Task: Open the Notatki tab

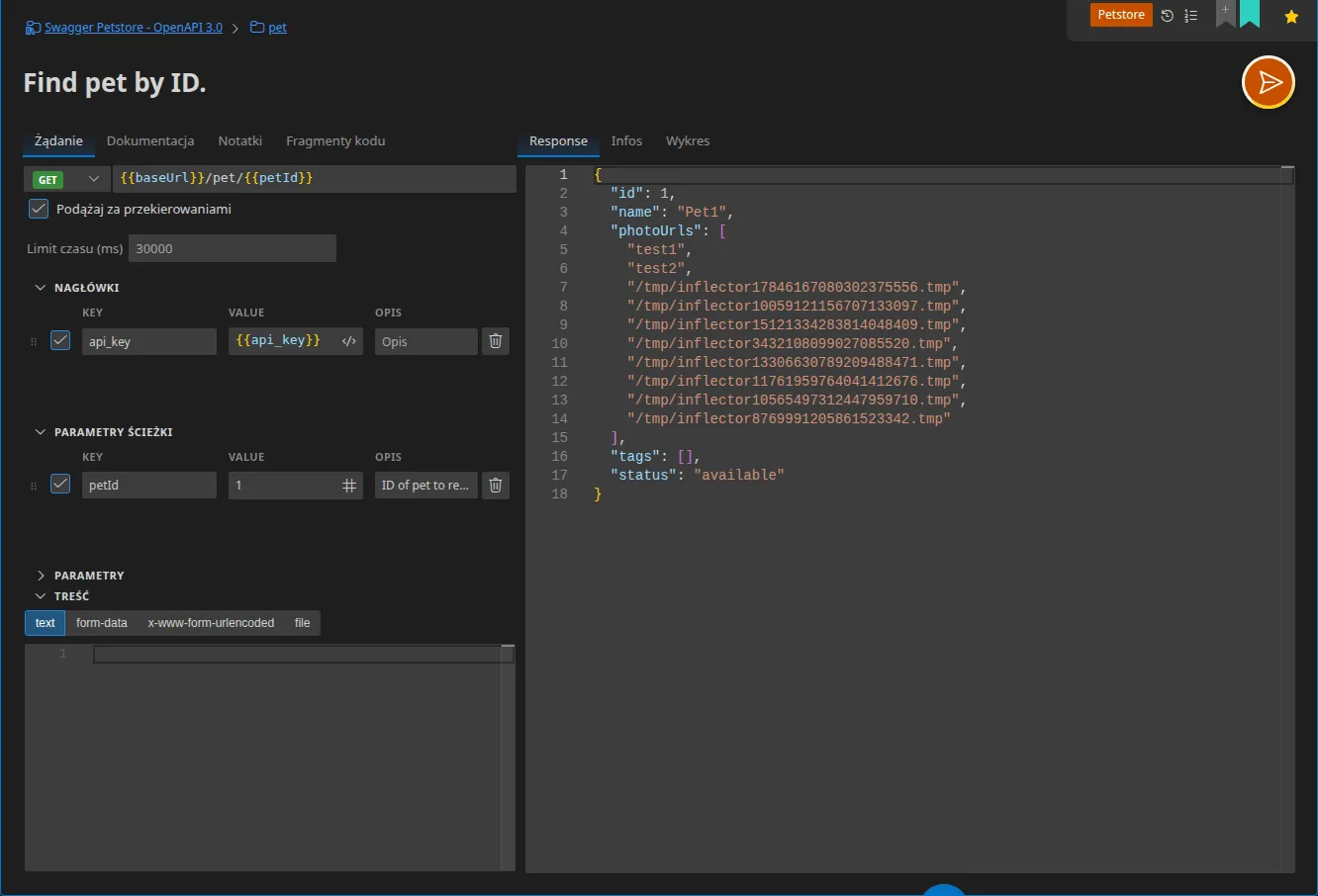Action: (240, 141)
